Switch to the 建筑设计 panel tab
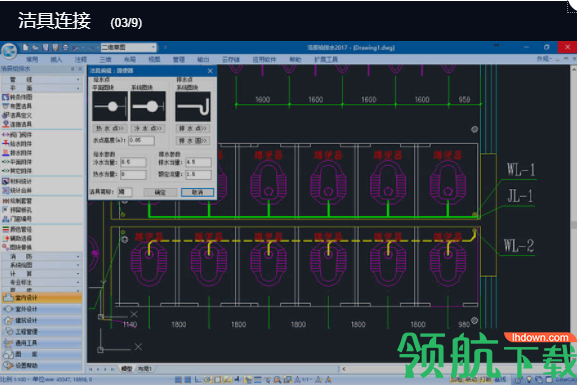 click(x=42, y=321)
